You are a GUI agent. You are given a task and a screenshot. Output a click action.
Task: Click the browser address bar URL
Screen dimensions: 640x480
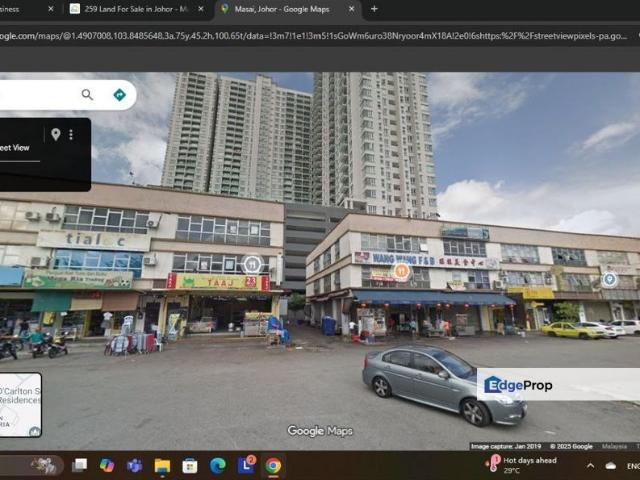pos(314,36)
